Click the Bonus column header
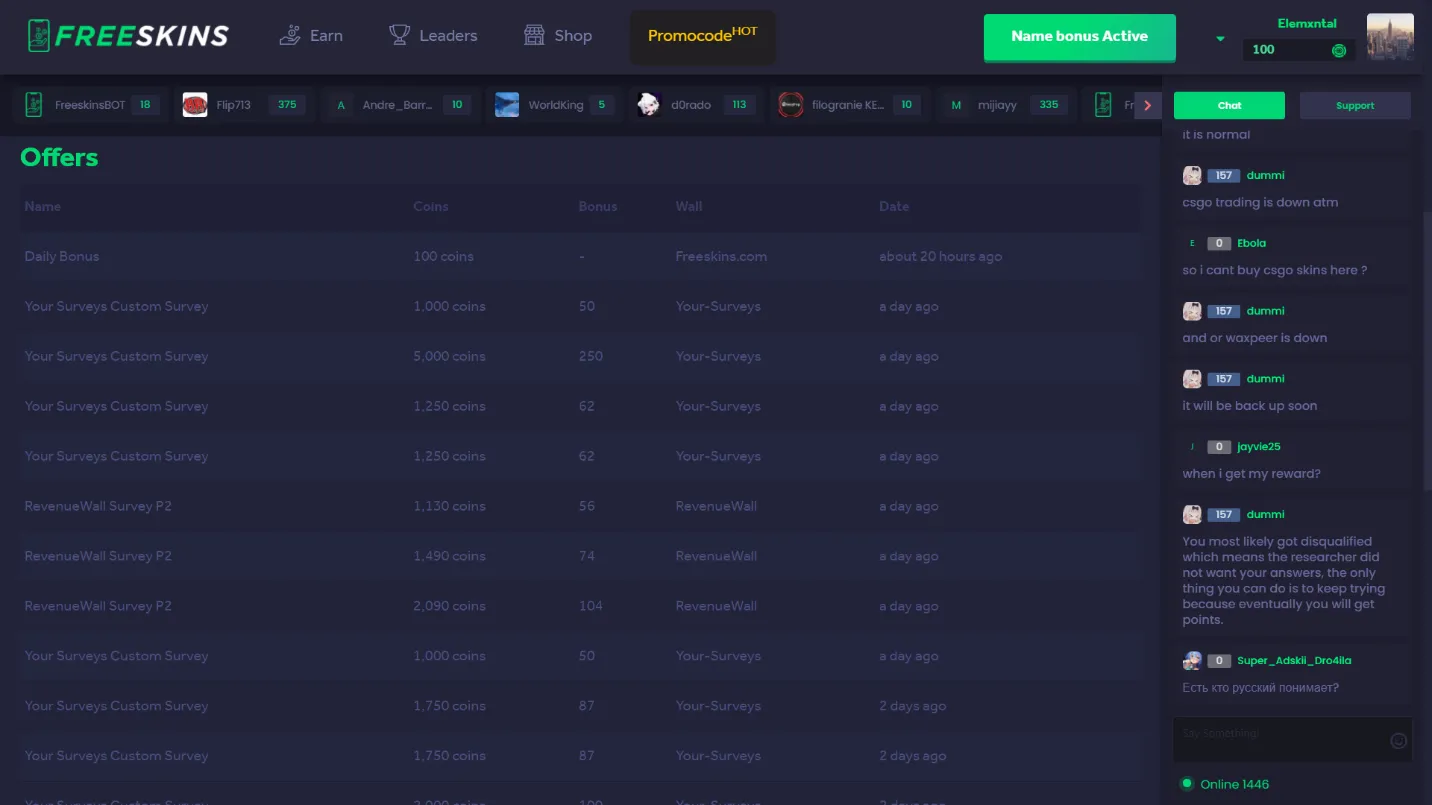Screen dimensions: 1432x805 pyautogui.click(x=598, y=206)
